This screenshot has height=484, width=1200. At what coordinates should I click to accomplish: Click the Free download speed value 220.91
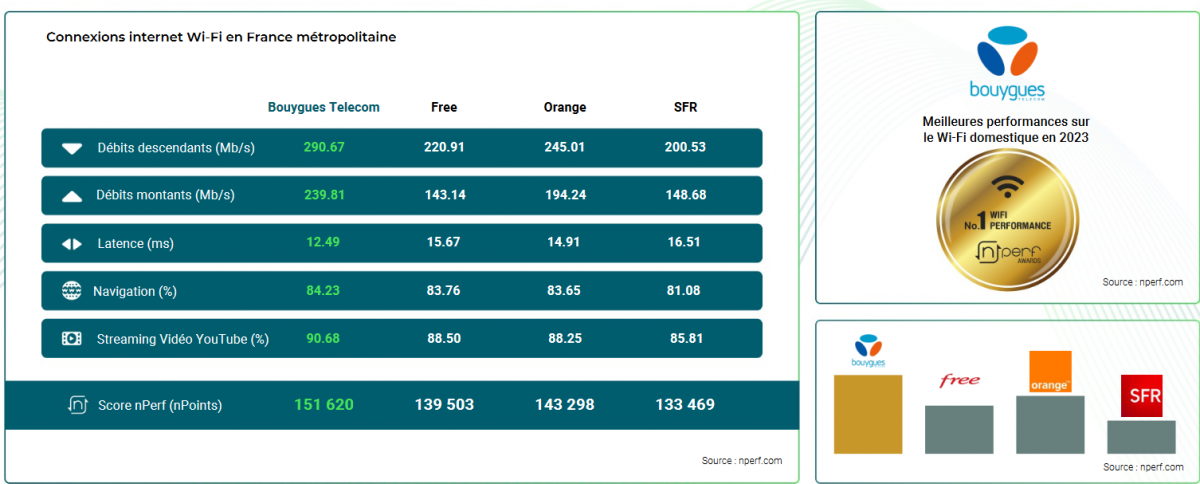445,148
